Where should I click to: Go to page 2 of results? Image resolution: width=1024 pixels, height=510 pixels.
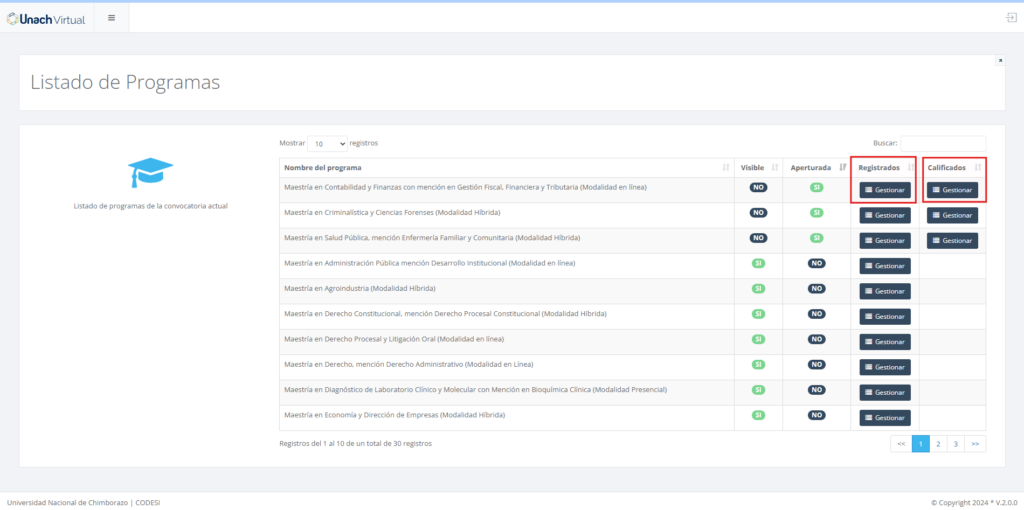pyautogui.click(x=938, y=444)
